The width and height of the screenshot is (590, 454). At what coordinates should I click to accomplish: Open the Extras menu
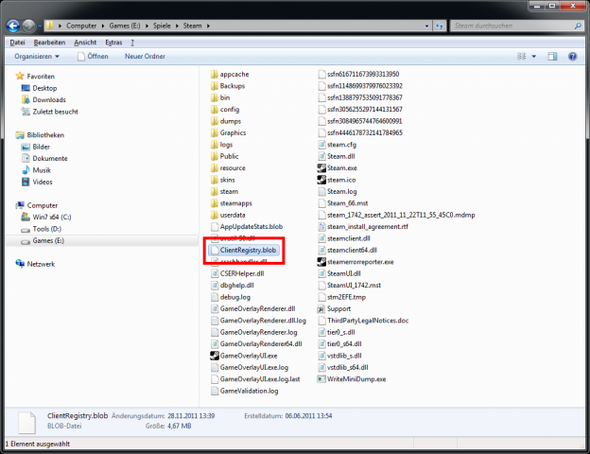[x=114, y=43]
